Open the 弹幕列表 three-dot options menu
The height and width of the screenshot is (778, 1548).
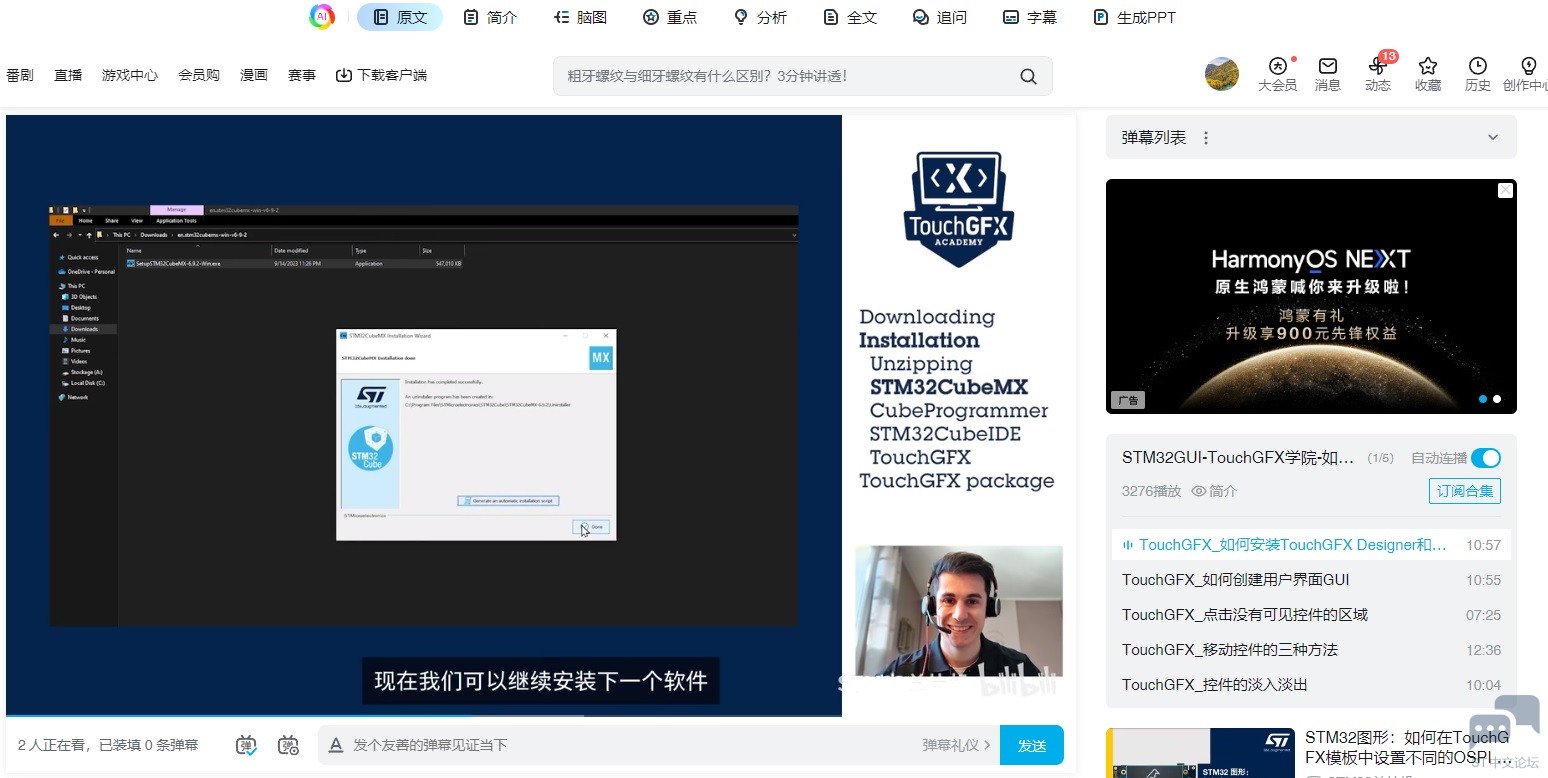(x=1206, y=138)
